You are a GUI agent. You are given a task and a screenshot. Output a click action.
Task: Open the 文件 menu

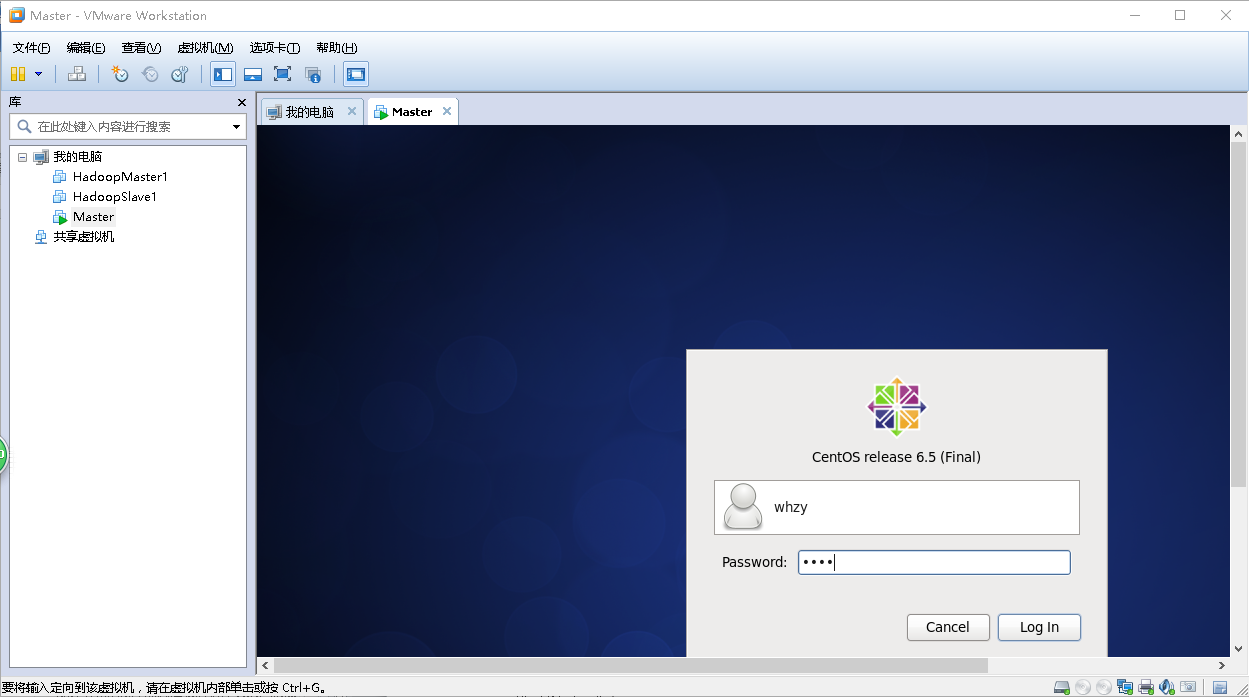point(31,48)
